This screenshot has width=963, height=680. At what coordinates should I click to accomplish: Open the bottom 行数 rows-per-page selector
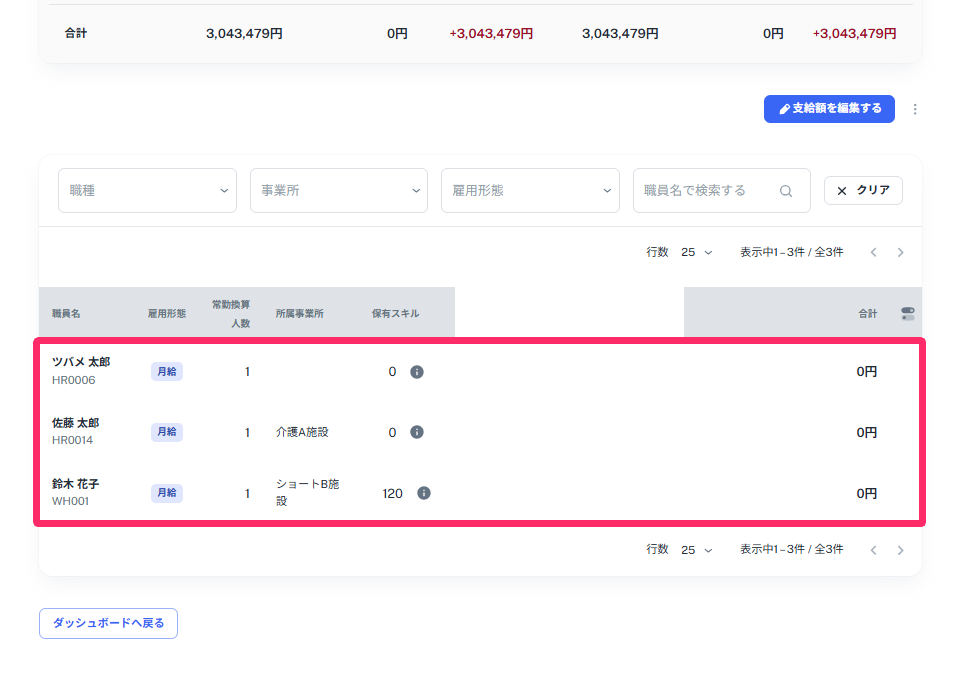click(699, 549)
